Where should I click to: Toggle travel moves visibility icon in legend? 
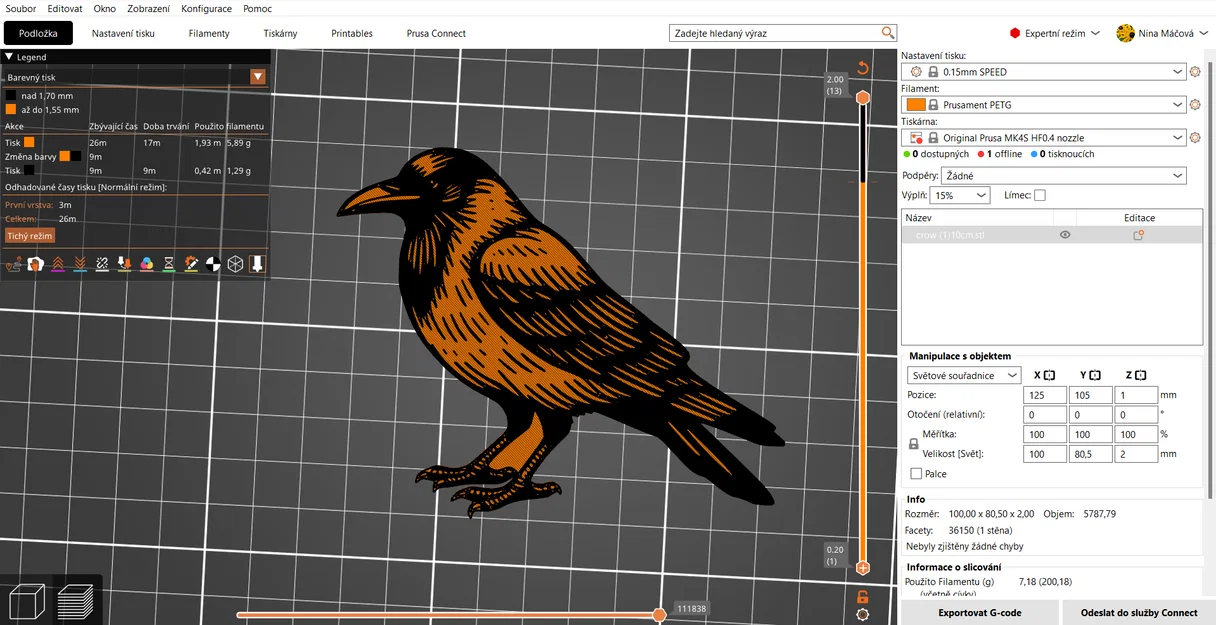click(14, 264)
